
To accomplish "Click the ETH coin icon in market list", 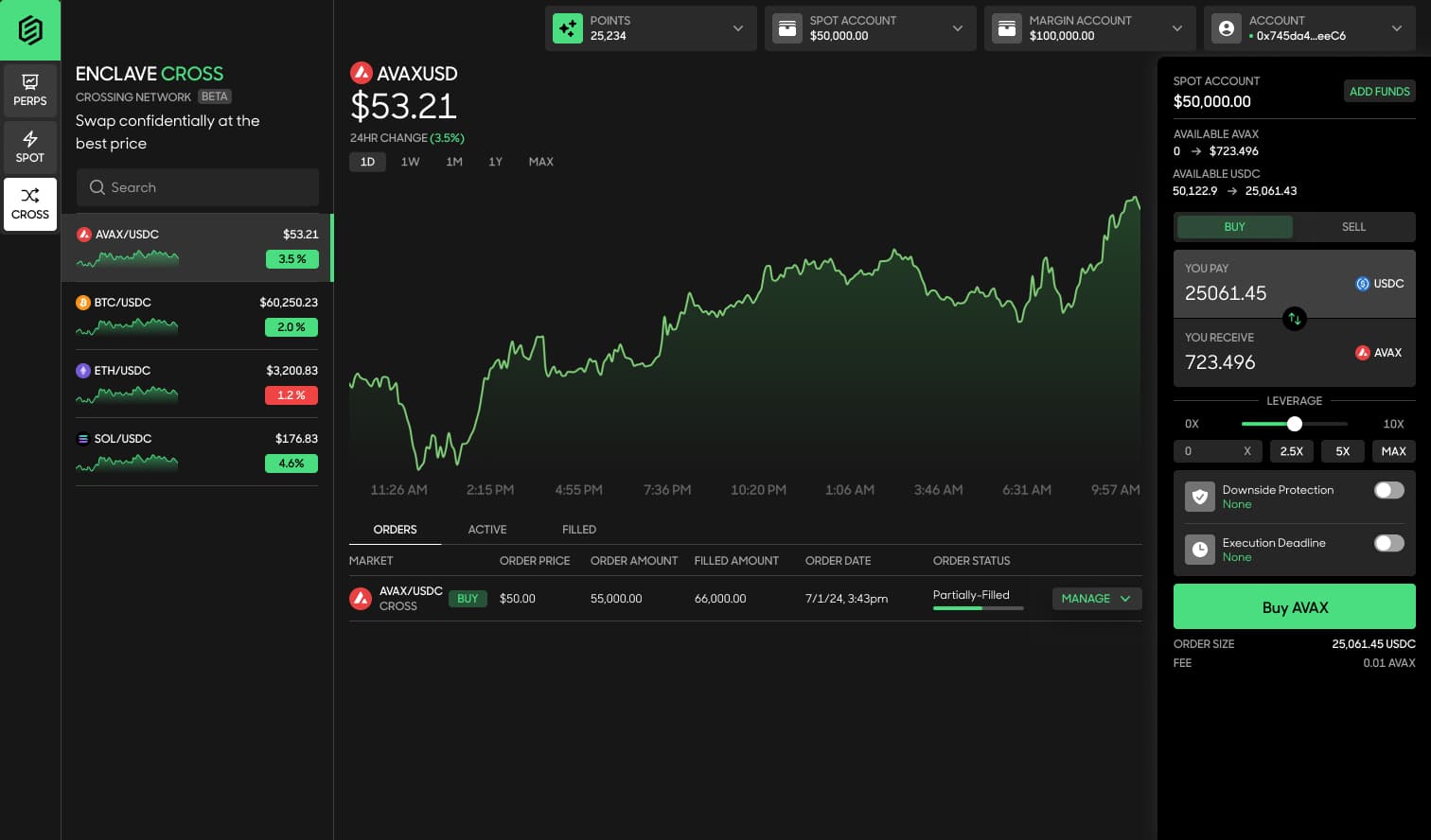I will (x=83, y=371).
